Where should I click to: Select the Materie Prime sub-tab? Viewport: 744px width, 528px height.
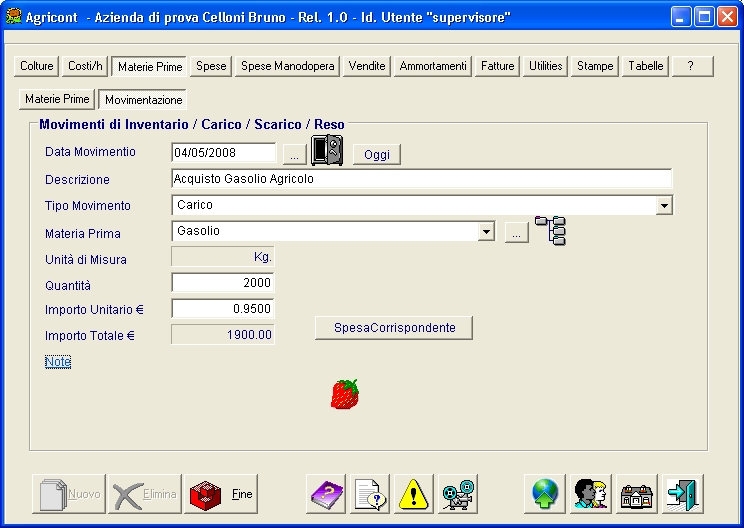(x=57, y=100)
